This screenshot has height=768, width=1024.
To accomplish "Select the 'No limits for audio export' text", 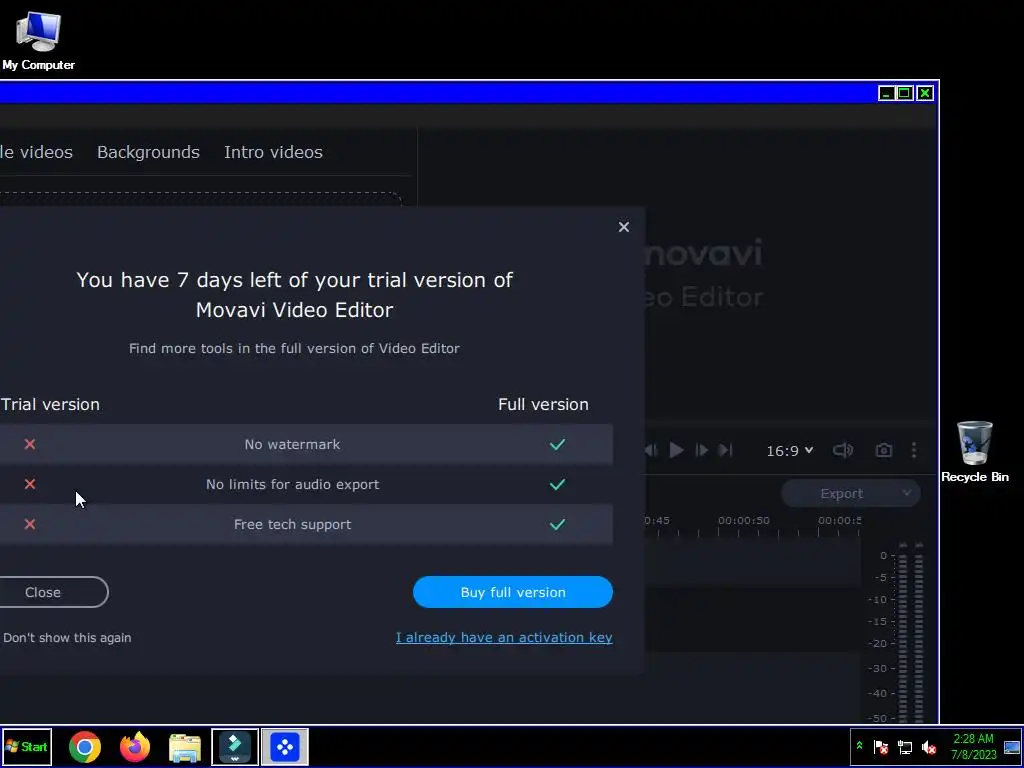I will [293, 485].
